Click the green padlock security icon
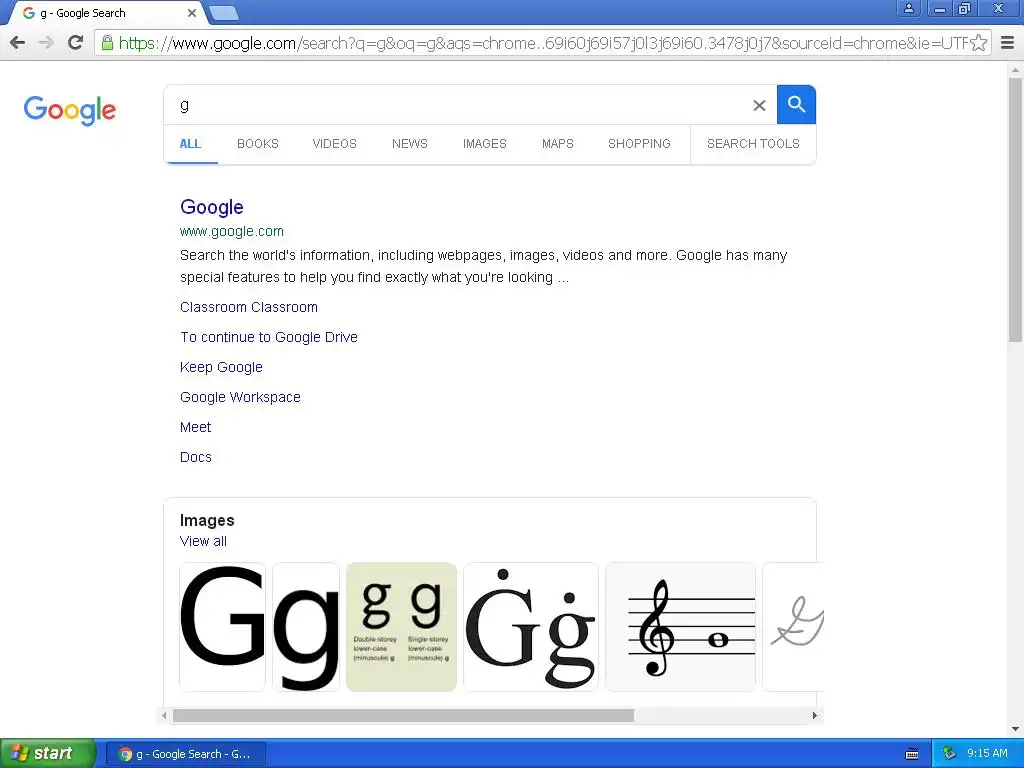Screen dimensions: 1024x768 click(x=107, y=43)
